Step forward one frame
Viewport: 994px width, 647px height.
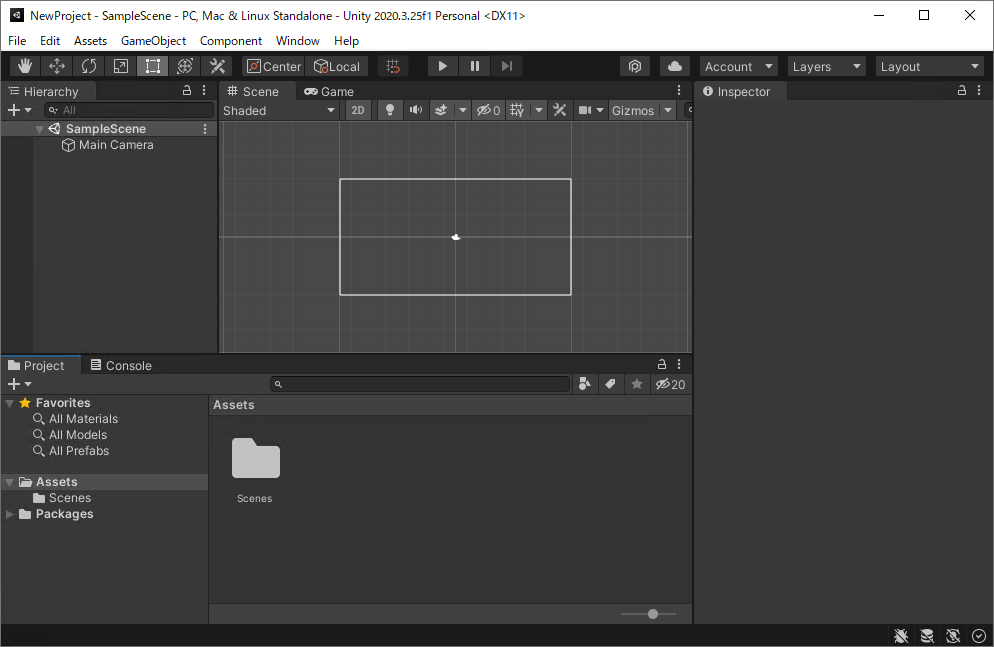point(507,66)
